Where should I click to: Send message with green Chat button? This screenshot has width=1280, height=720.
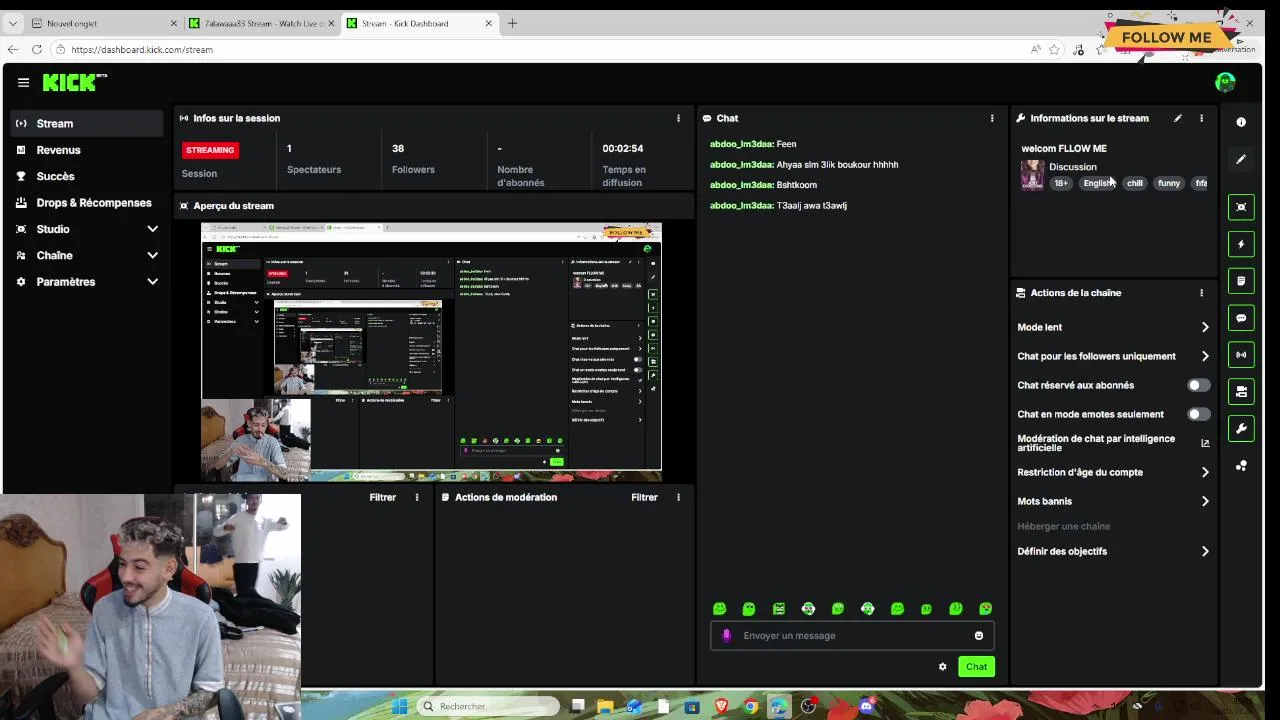point(976,667)
